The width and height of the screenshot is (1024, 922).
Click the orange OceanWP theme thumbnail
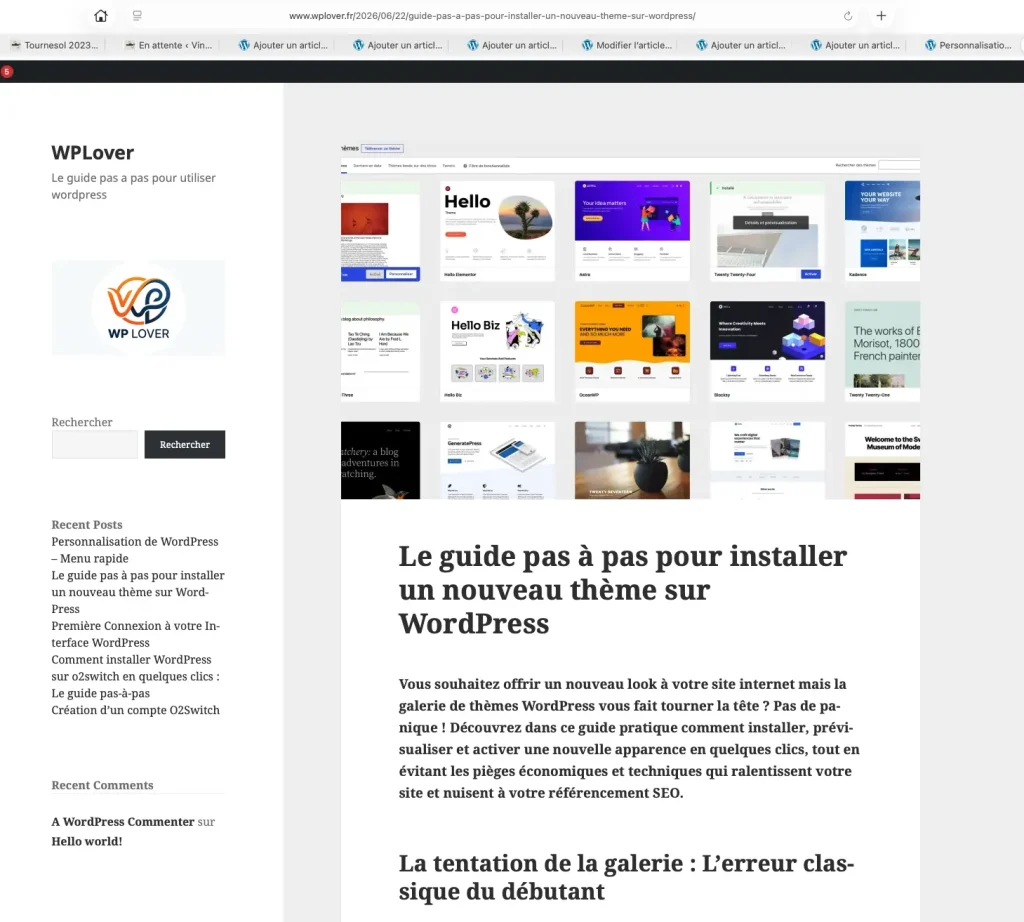coord(632,351)
